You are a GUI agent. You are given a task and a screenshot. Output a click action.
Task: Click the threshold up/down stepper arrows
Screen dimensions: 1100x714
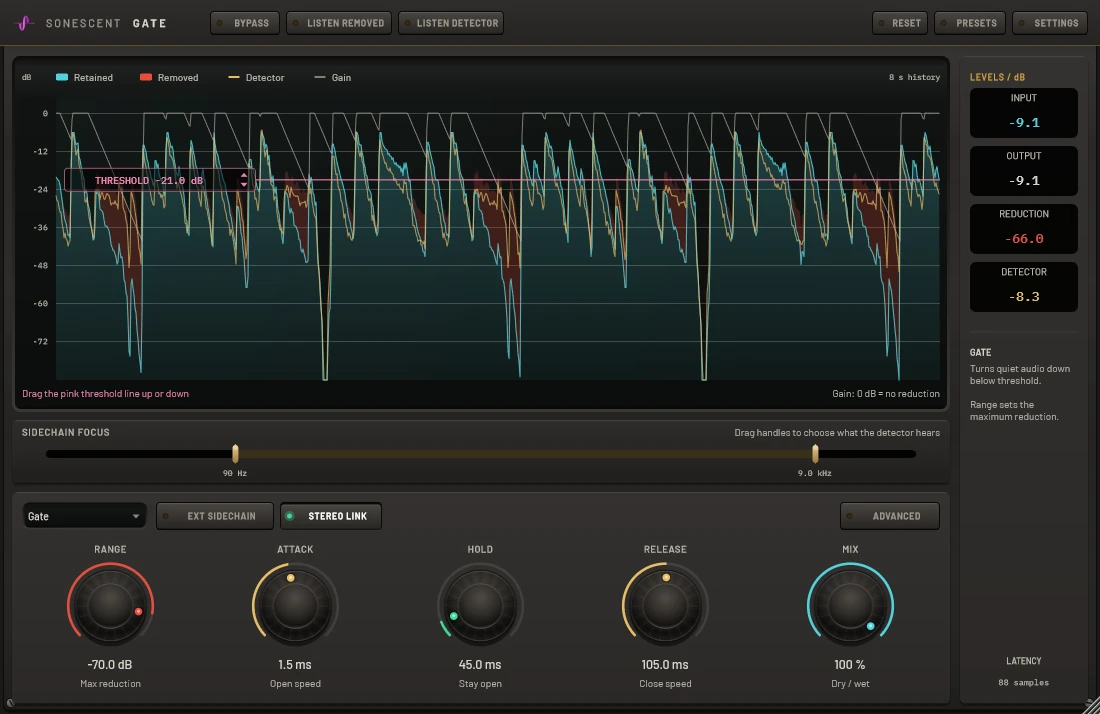243,180
